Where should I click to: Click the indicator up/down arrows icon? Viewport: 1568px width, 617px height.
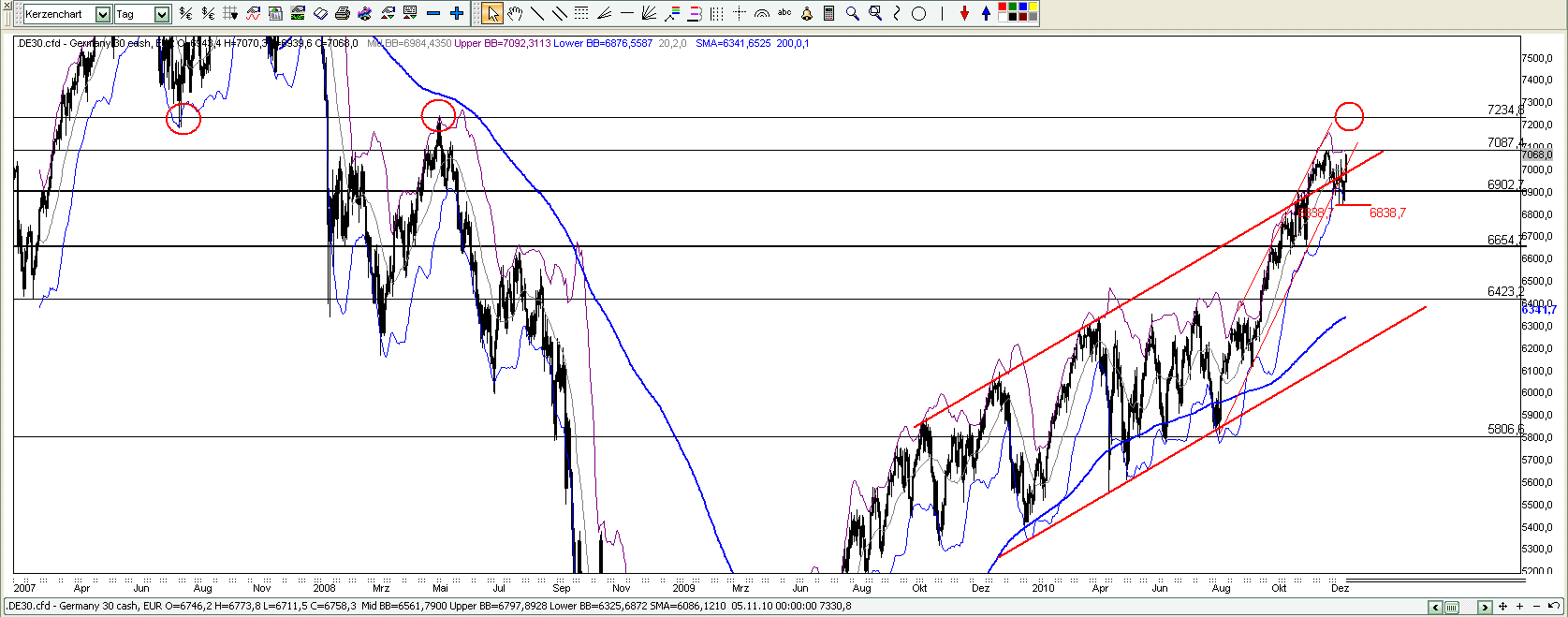(387, 13)
